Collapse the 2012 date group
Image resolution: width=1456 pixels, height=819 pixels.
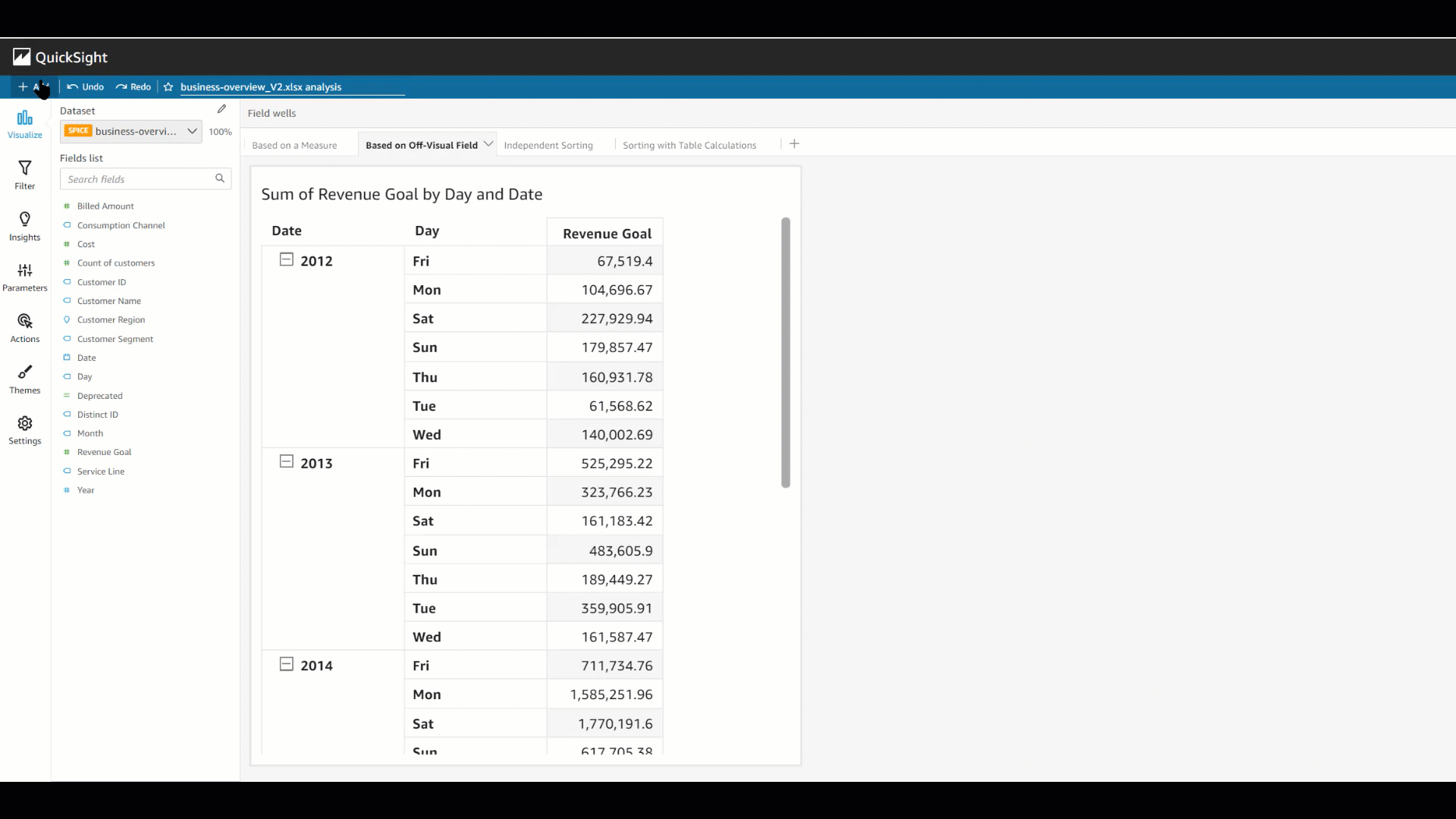coord(287,260)
